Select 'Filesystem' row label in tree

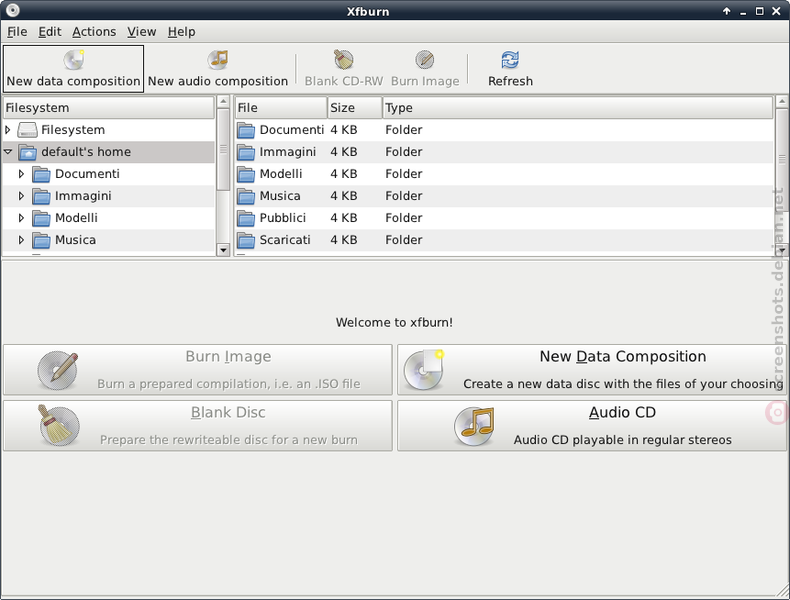click(x=73, y=130)
